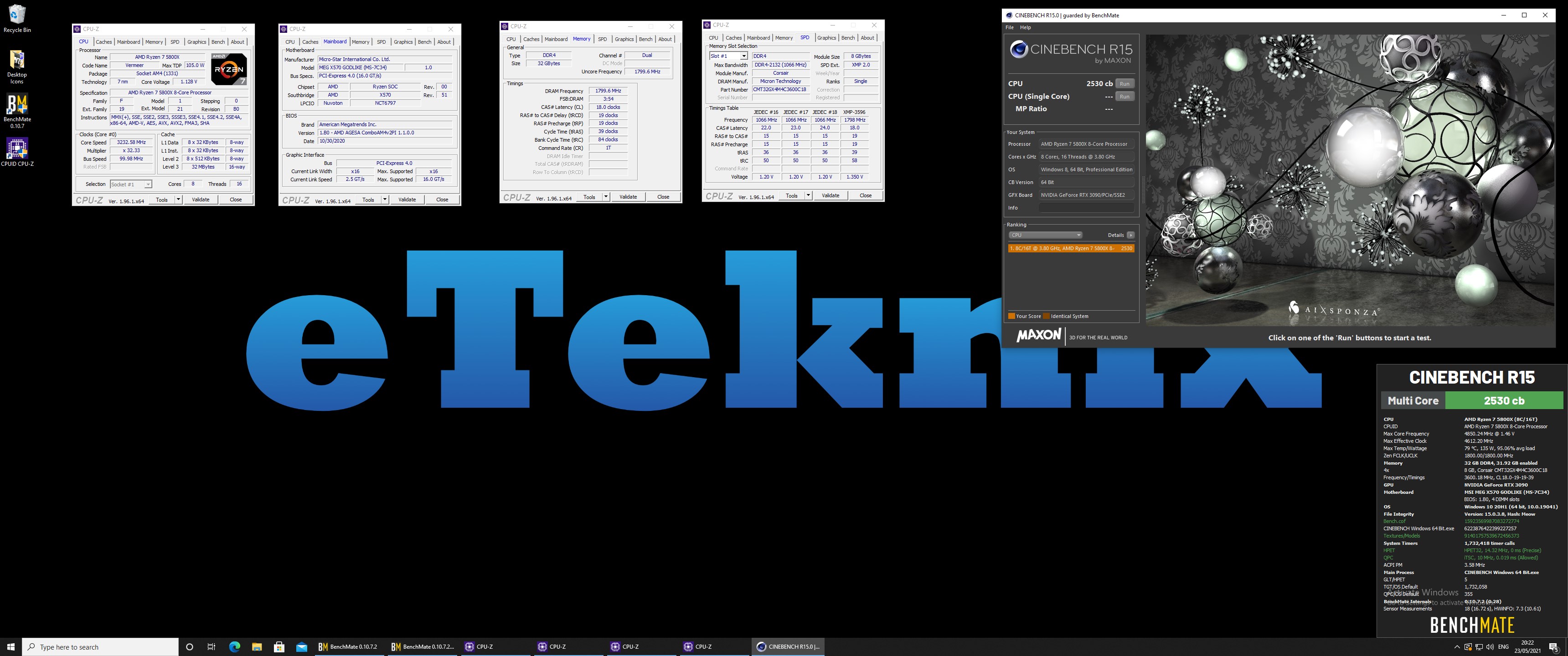Click the taskbar search box

coord(100,646)
